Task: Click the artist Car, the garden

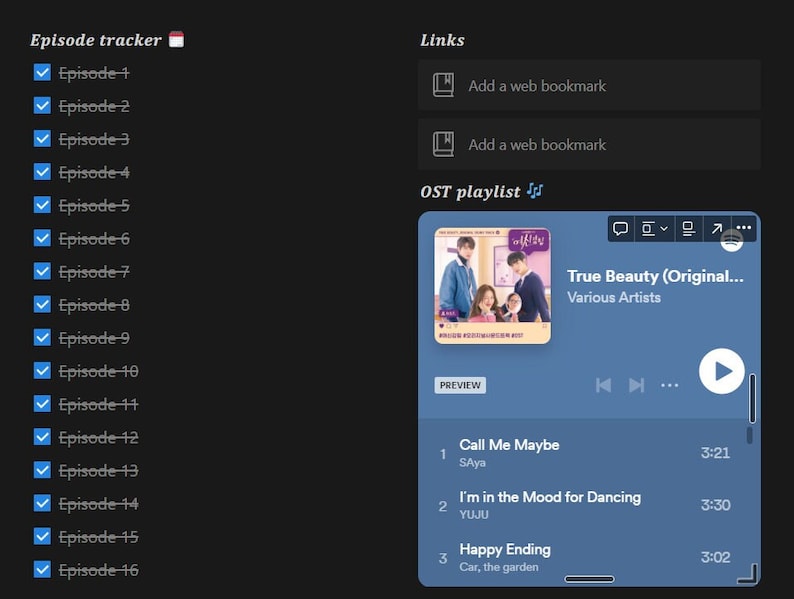Action: pyautogui.click(x=499, y=567)
